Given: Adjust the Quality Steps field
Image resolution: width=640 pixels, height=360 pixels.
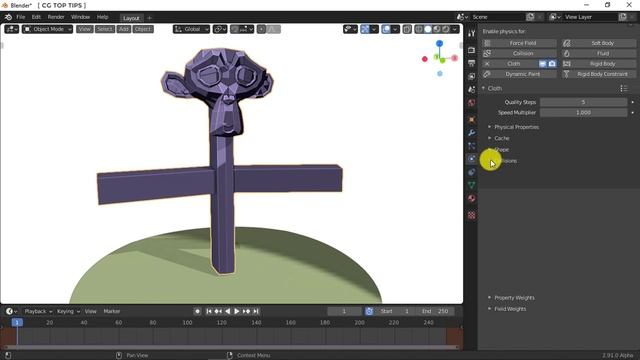Looking at the screenshot, I should [583, 102].
